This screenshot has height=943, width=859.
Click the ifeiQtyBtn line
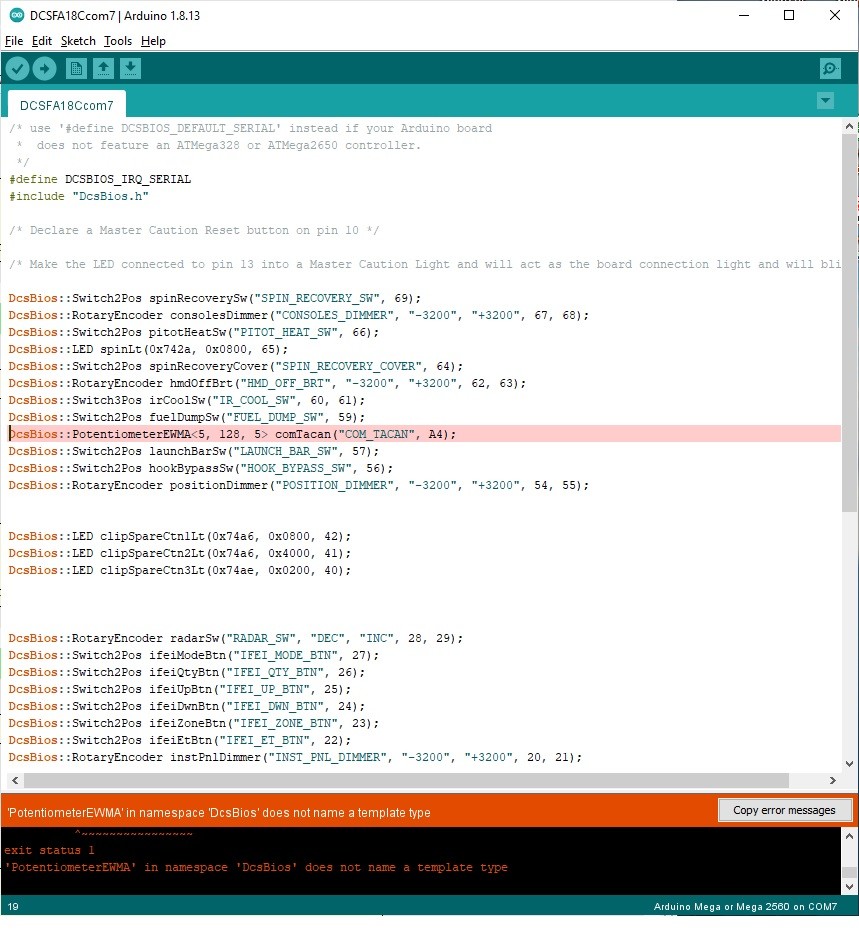click(x=186, y=672)
